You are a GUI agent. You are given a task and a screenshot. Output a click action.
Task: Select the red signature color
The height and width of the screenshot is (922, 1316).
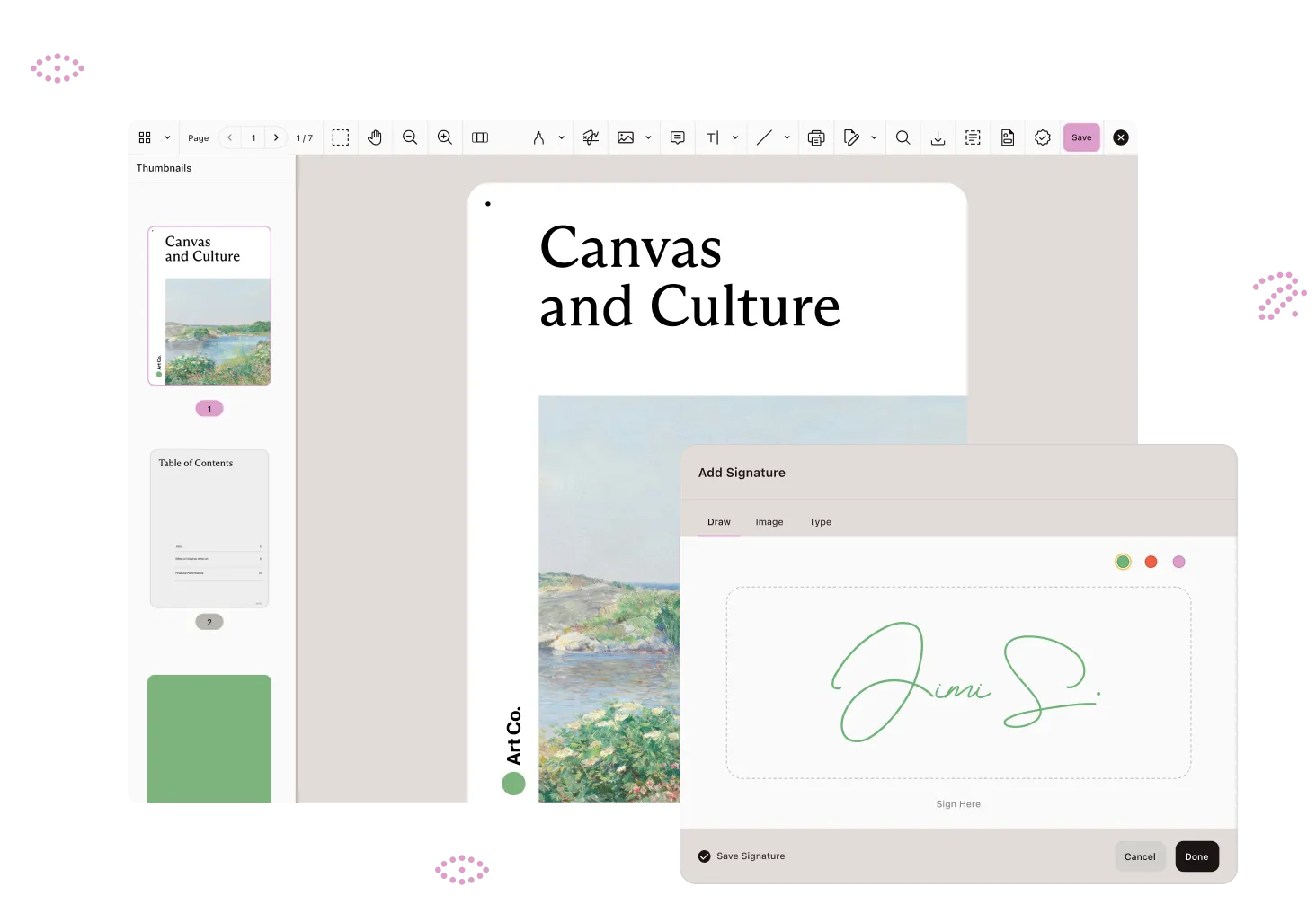coord(1151,561)
